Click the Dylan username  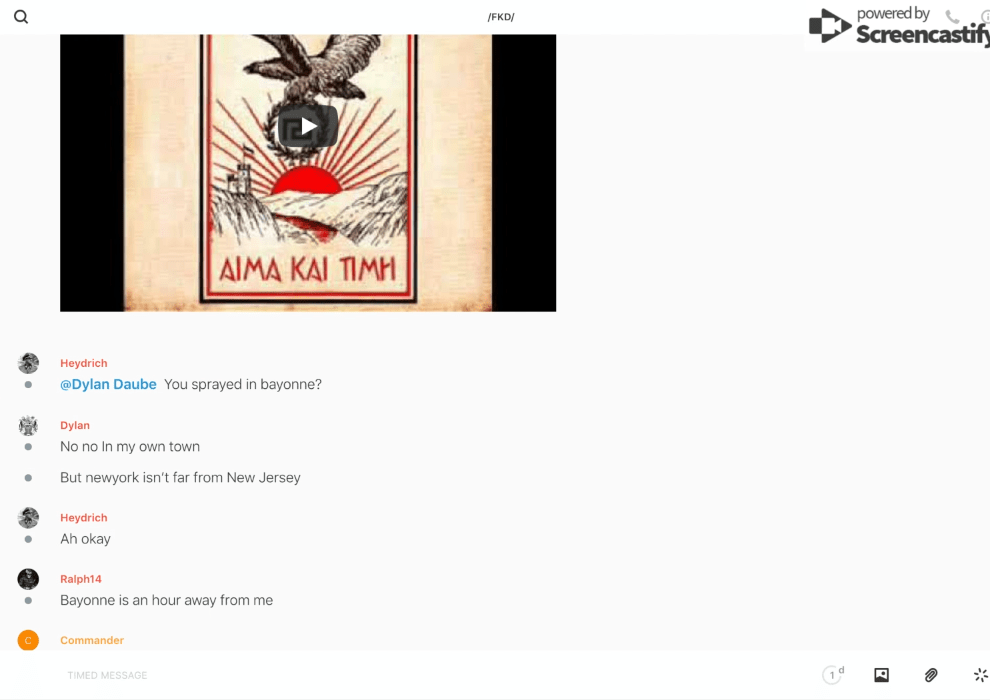[x=75, y=425]
